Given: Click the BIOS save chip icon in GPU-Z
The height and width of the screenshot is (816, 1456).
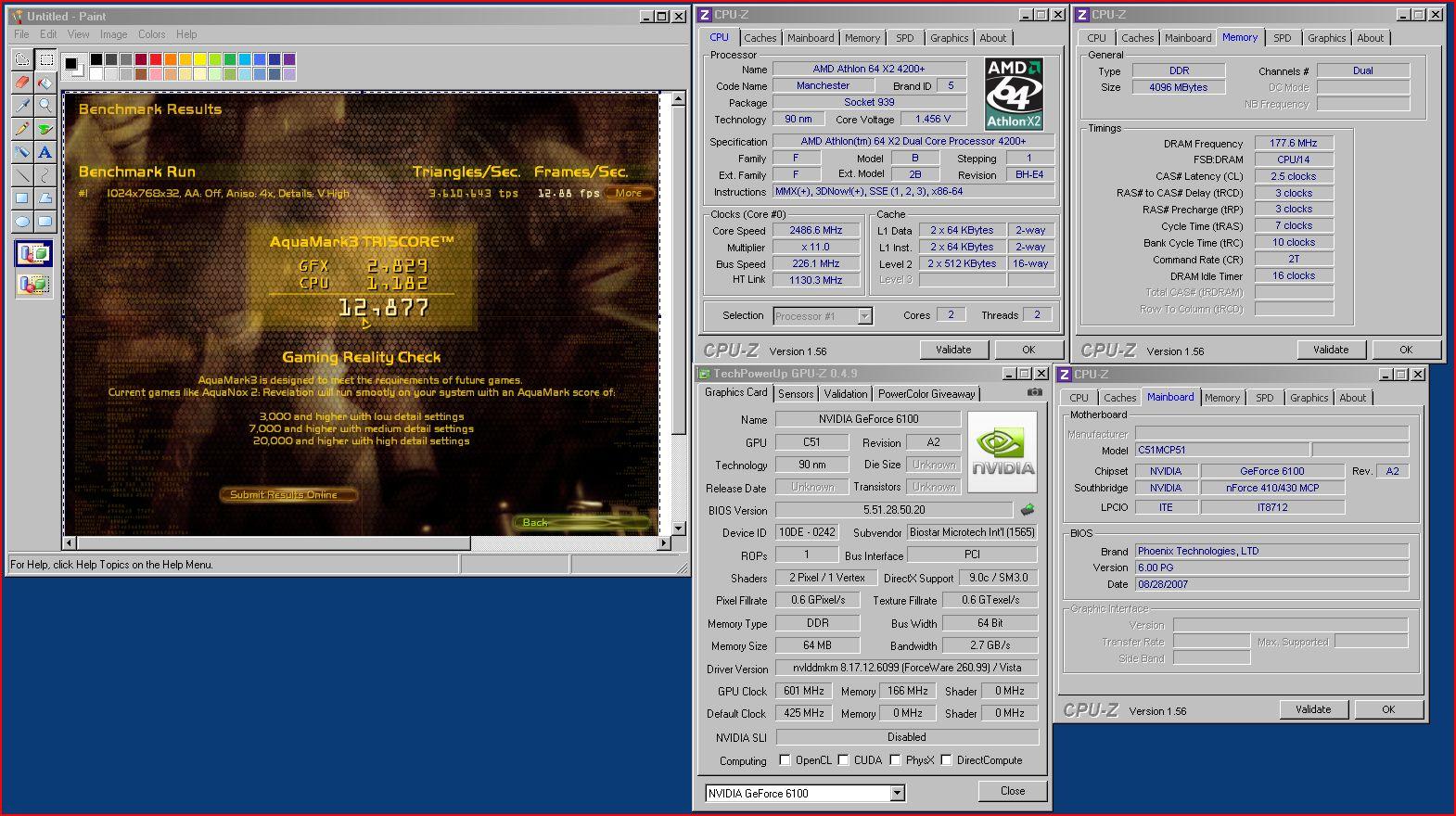Looking at the screenshot, I should (x=1028, y=510).
